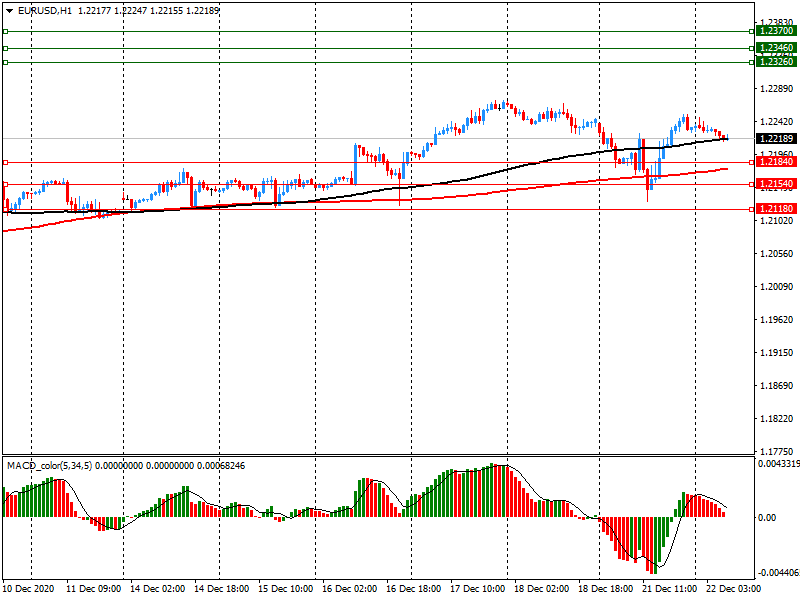Click the 16 Dec 18:00 time axis label
This screenshot has height=600, width=800.
tap(413, 589)
